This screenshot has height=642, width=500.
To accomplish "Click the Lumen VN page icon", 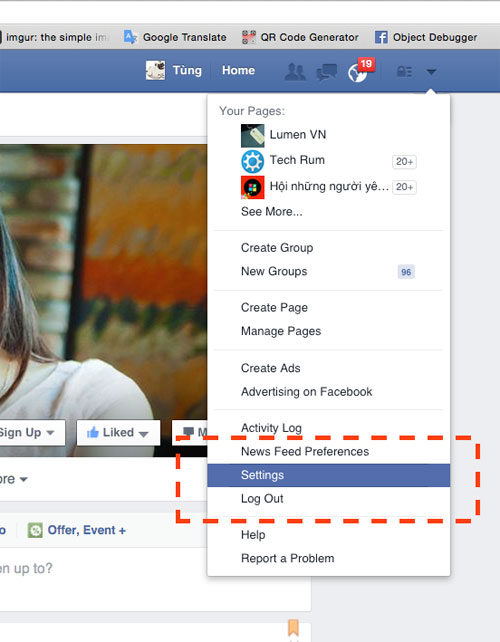I will (x=253, y=136).
